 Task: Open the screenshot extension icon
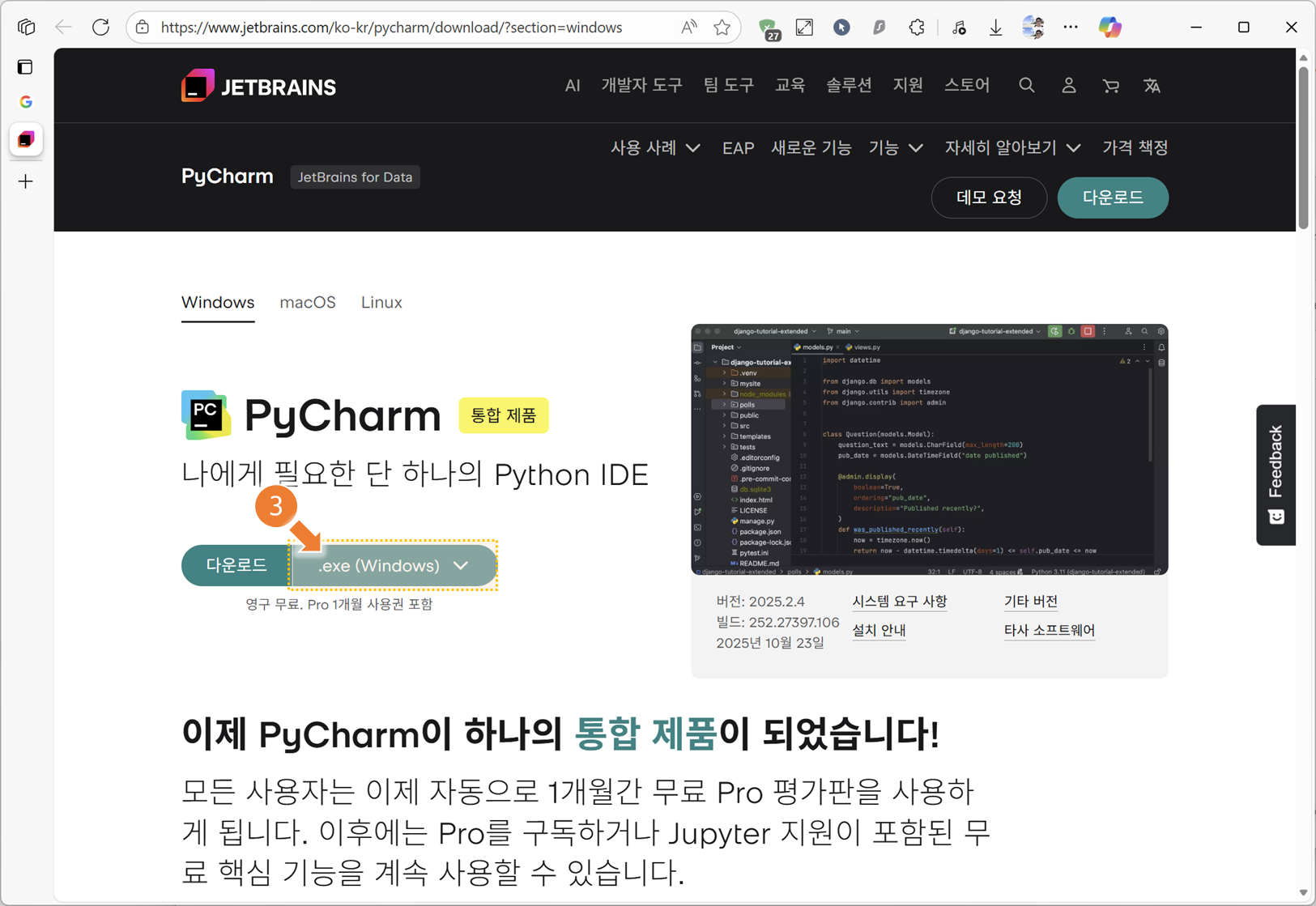804,28
